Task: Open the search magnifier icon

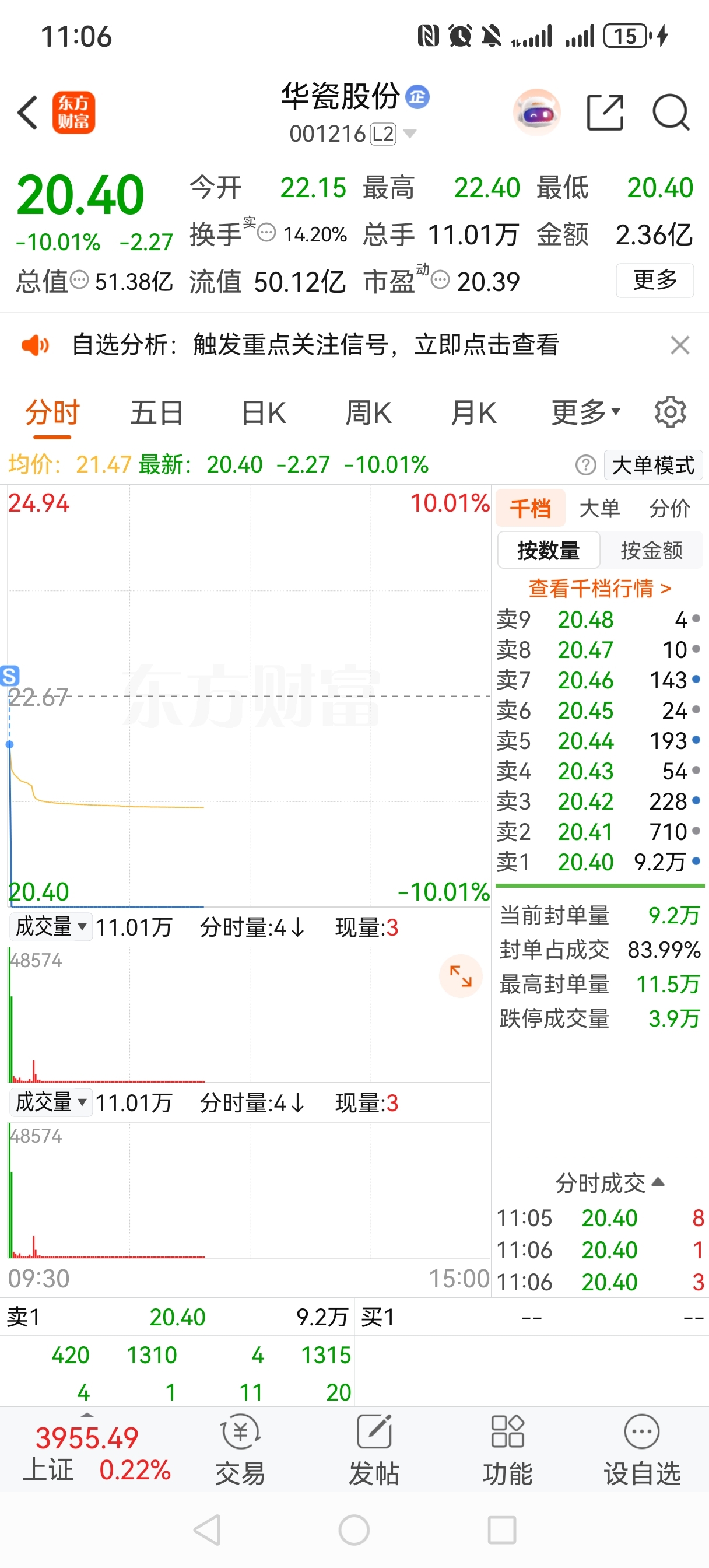Action: 670,113
